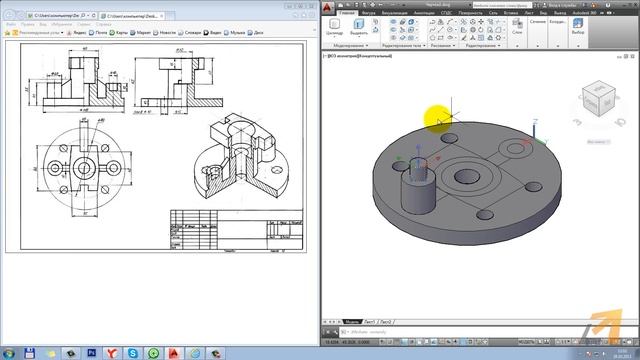640x360 pixels.
Task: Select the Polygon drawing tool
Action: 432,38
